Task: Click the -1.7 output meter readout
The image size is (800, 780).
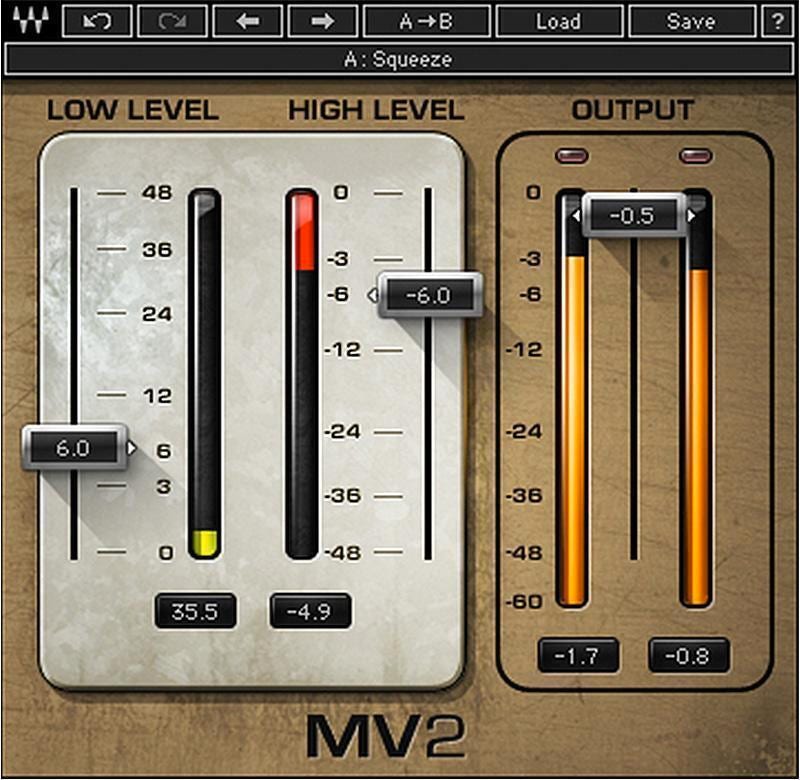Action: coord(577,655)
